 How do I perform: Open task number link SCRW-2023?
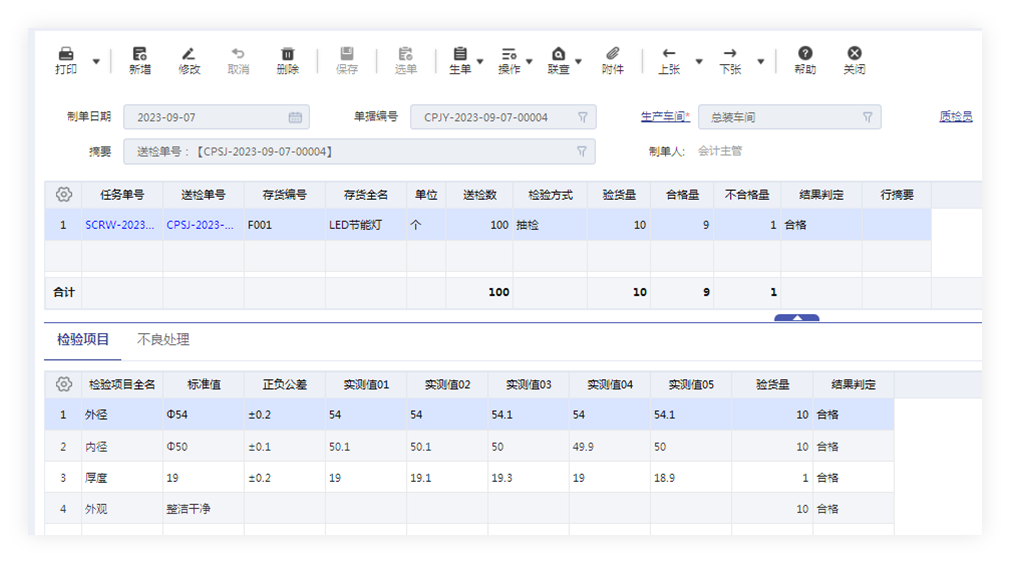tap(120, 225)
